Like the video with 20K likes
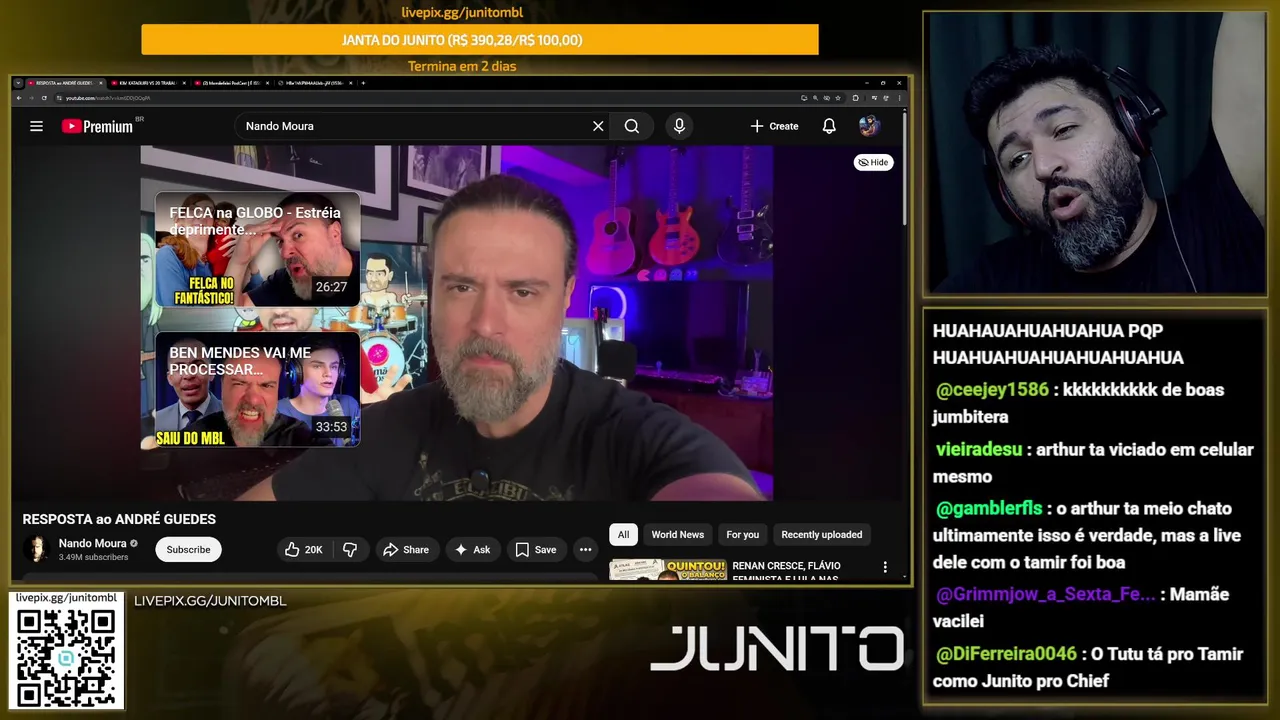The image size is (1280, 720). [x=303, y=549]
